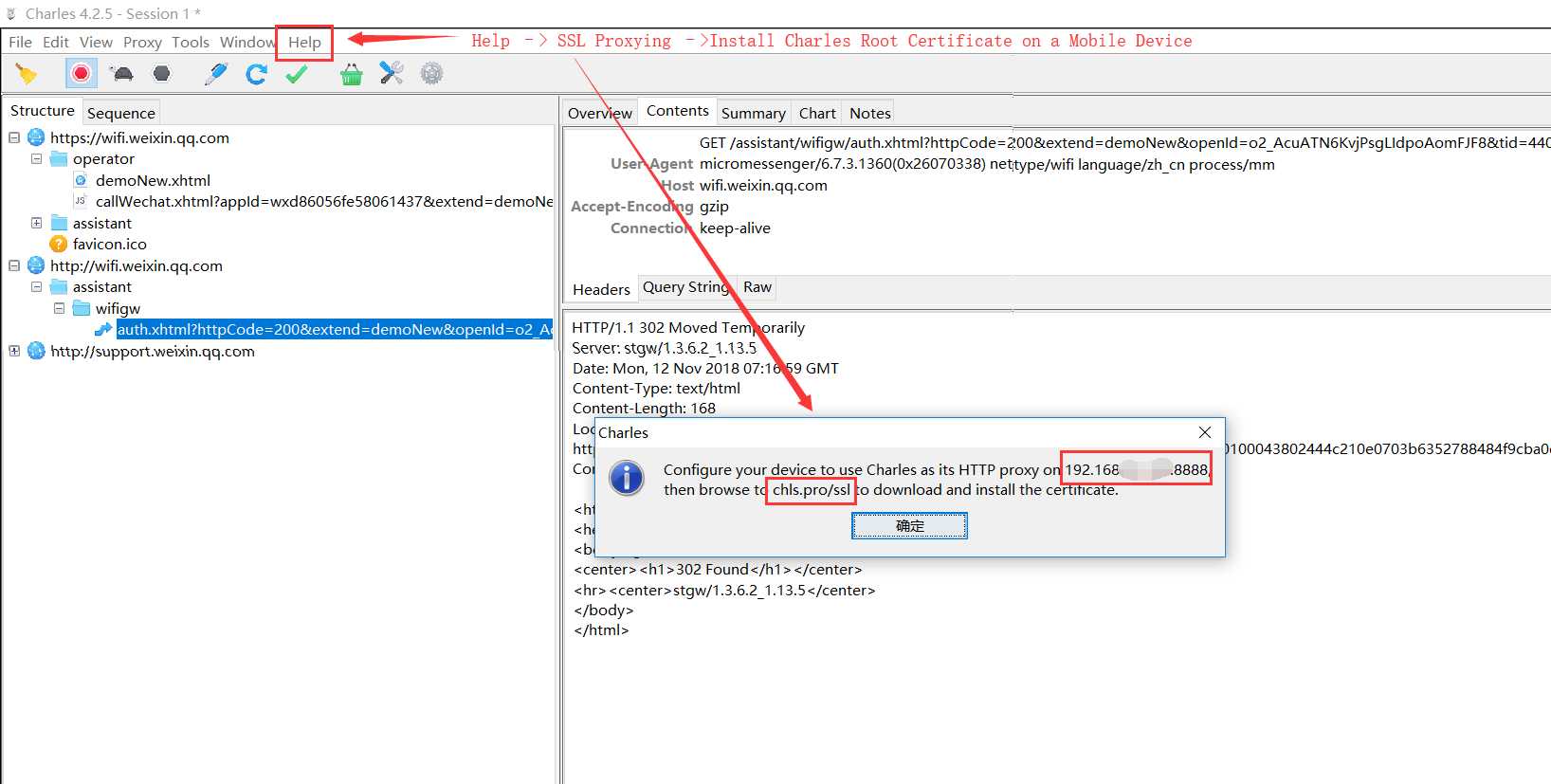Viewport: 1551px width, 784px height.
Task: Click the Server: stgw/1.3.6.2_1.13.5 line
Action: click(664, 348)
